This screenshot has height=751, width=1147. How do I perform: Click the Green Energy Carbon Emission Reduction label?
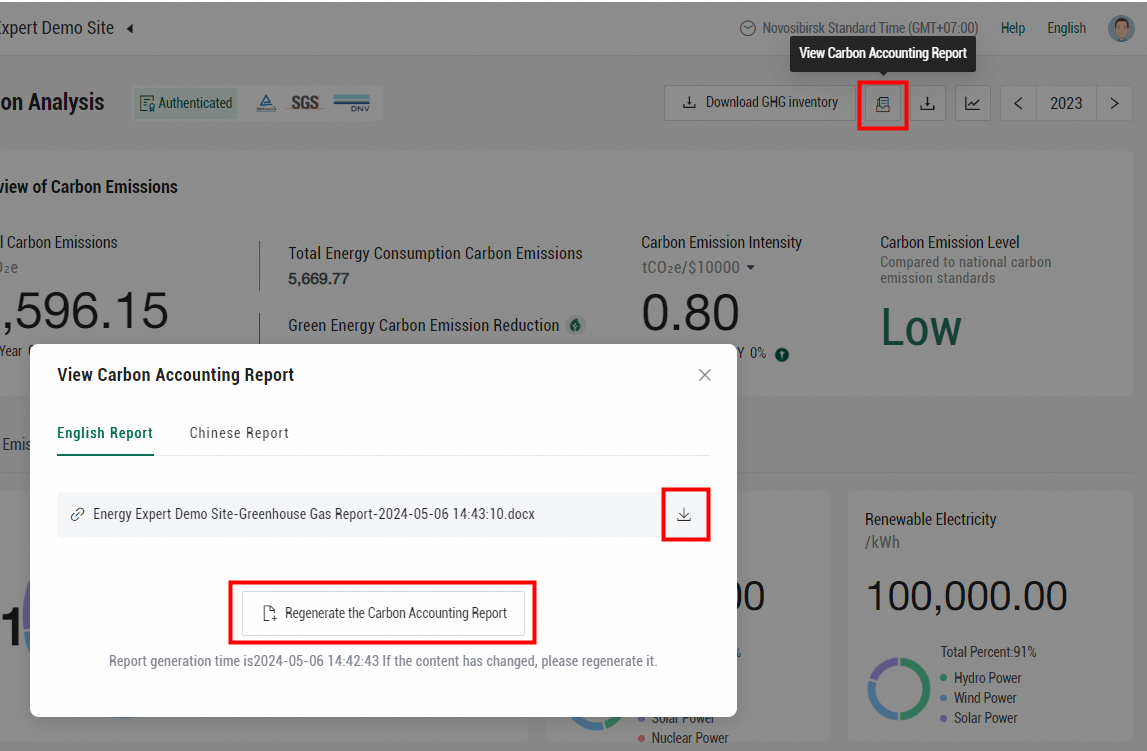424,325
